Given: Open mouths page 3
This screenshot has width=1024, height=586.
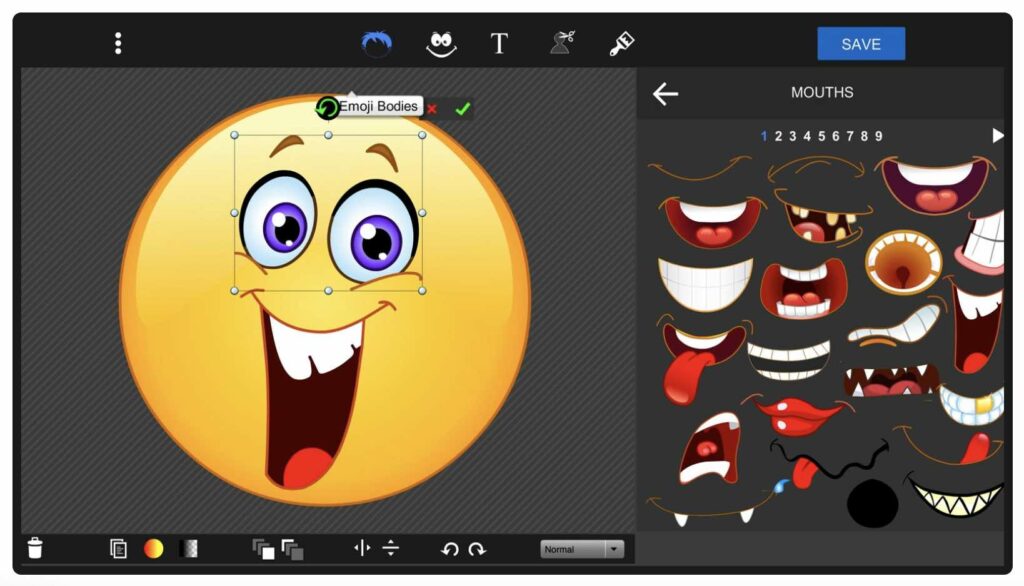Looking at the screenshot, I should [792, 136].
